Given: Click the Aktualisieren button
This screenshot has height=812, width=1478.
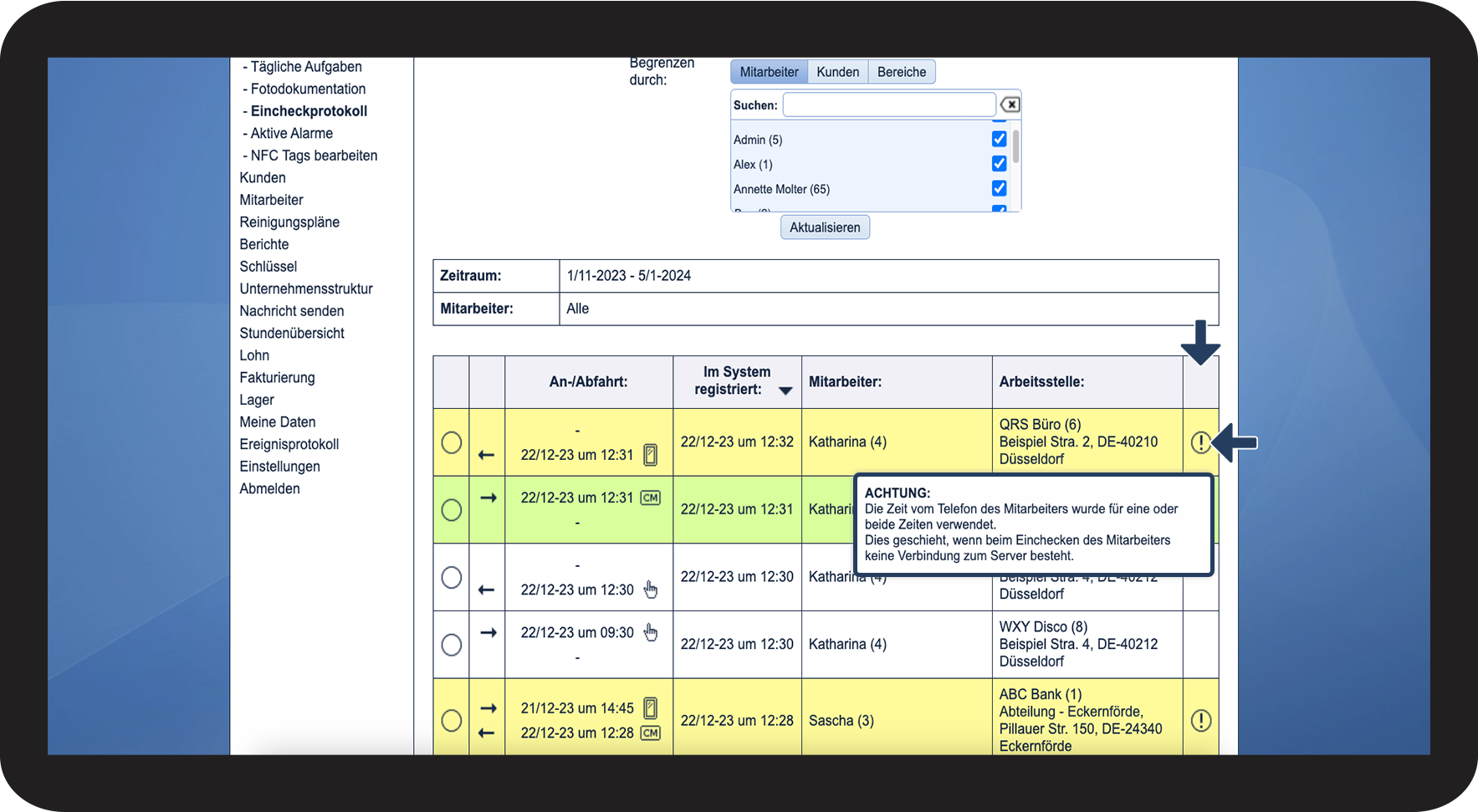Looking at the screenshot, I should [x=825, y=227].
